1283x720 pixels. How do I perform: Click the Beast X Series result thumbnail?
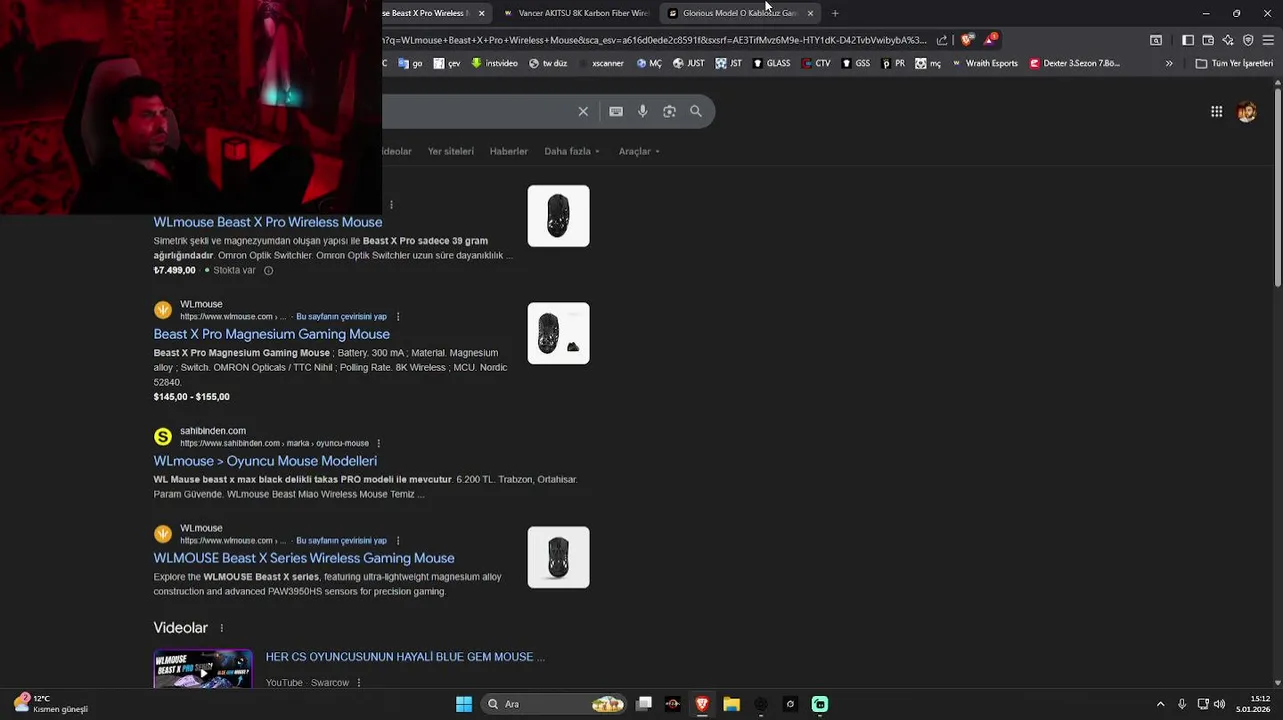click(x=558, y=557)
